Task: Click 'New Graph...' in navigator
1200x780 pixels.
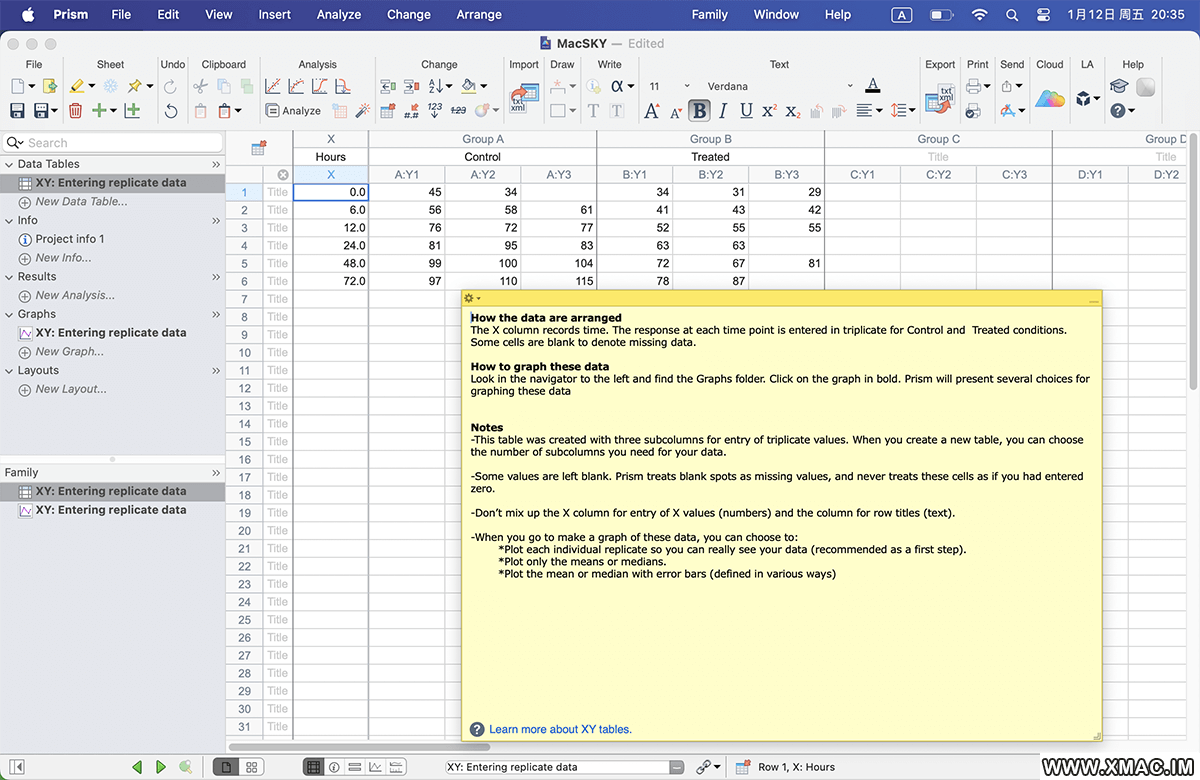Action: click(69, 352)
